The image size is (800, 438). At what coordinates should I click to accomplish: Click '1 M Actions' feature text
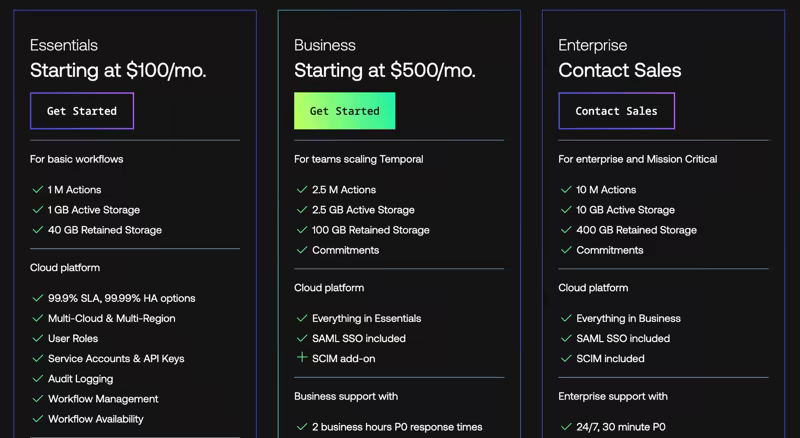[74, 190]
